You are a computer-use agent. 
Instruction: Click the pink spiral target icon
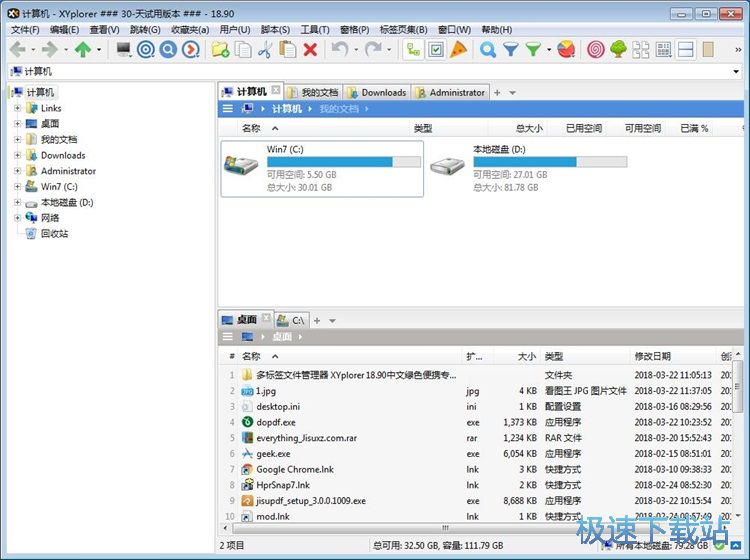[x=596, y=49]
